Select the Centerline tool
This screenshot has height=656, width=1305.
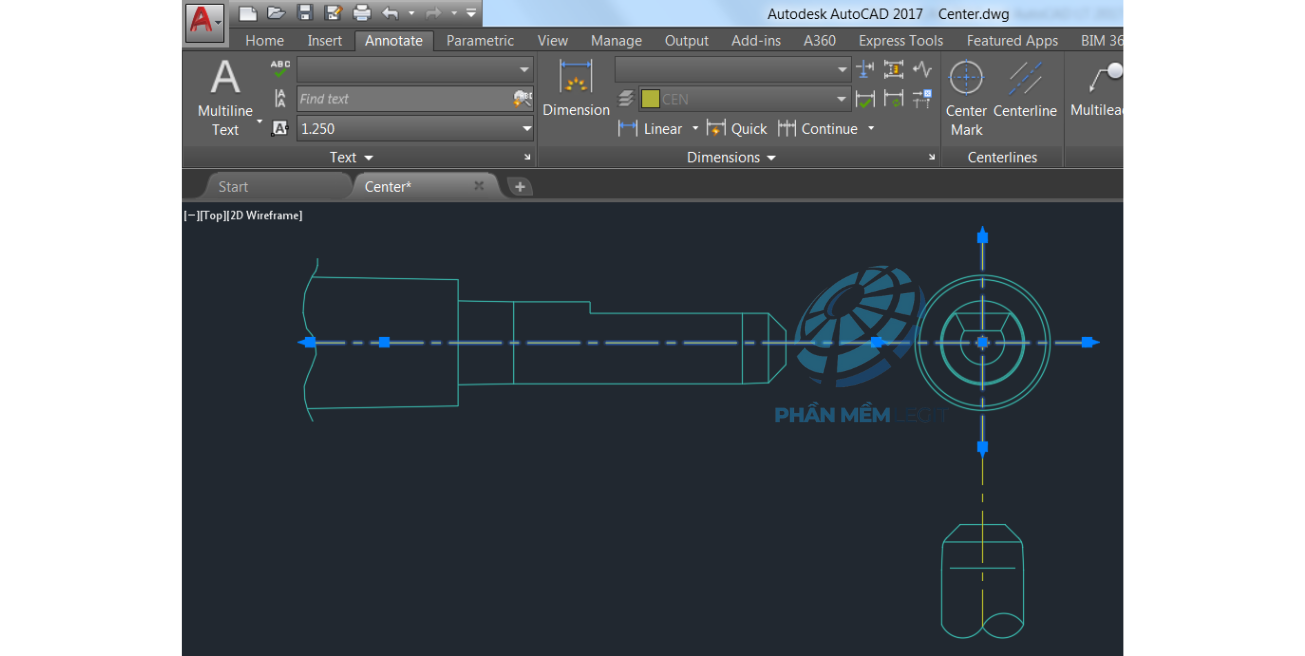(1025, 90)
